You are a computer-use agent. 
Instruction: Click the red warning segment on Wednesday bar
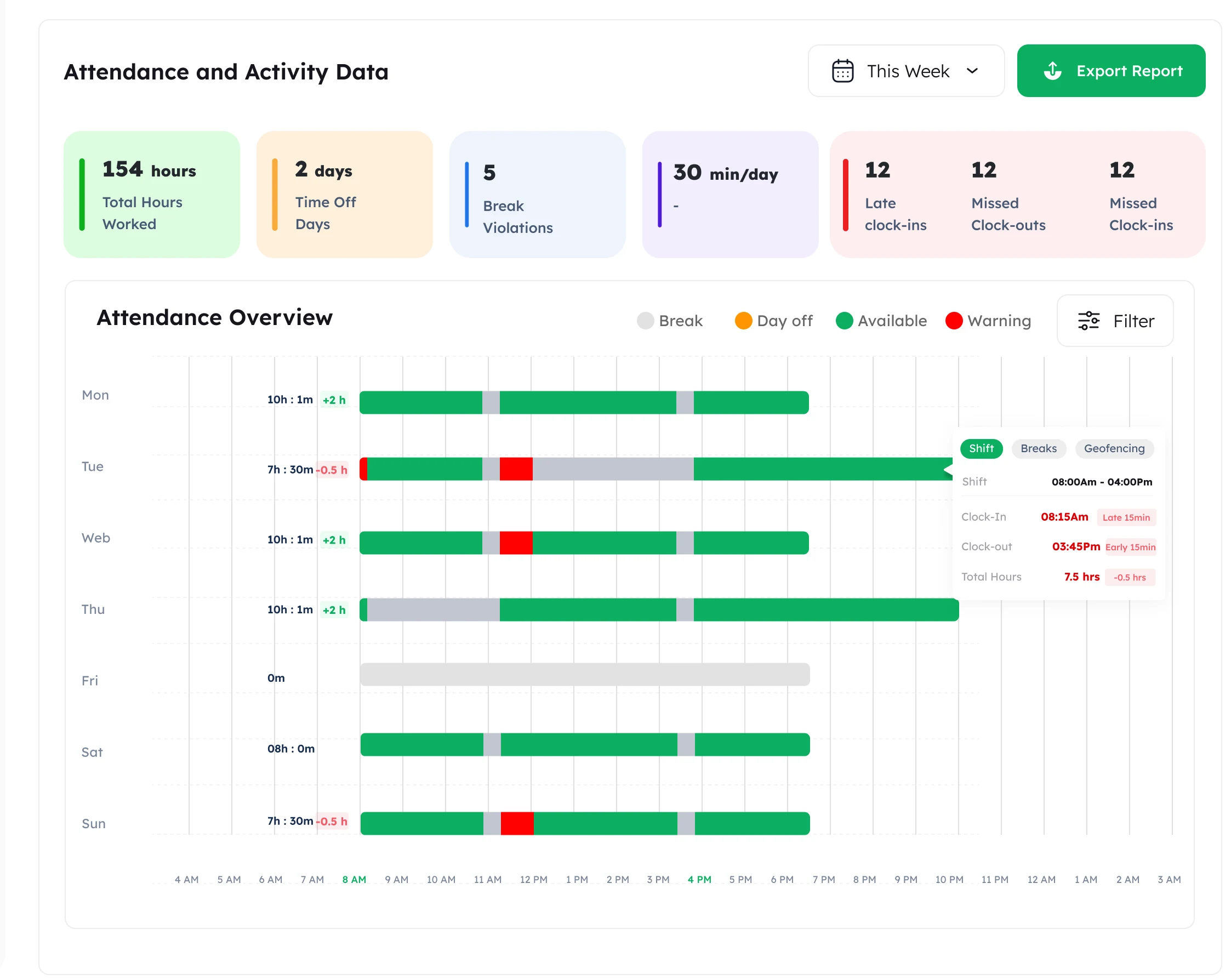pos(516,543)
